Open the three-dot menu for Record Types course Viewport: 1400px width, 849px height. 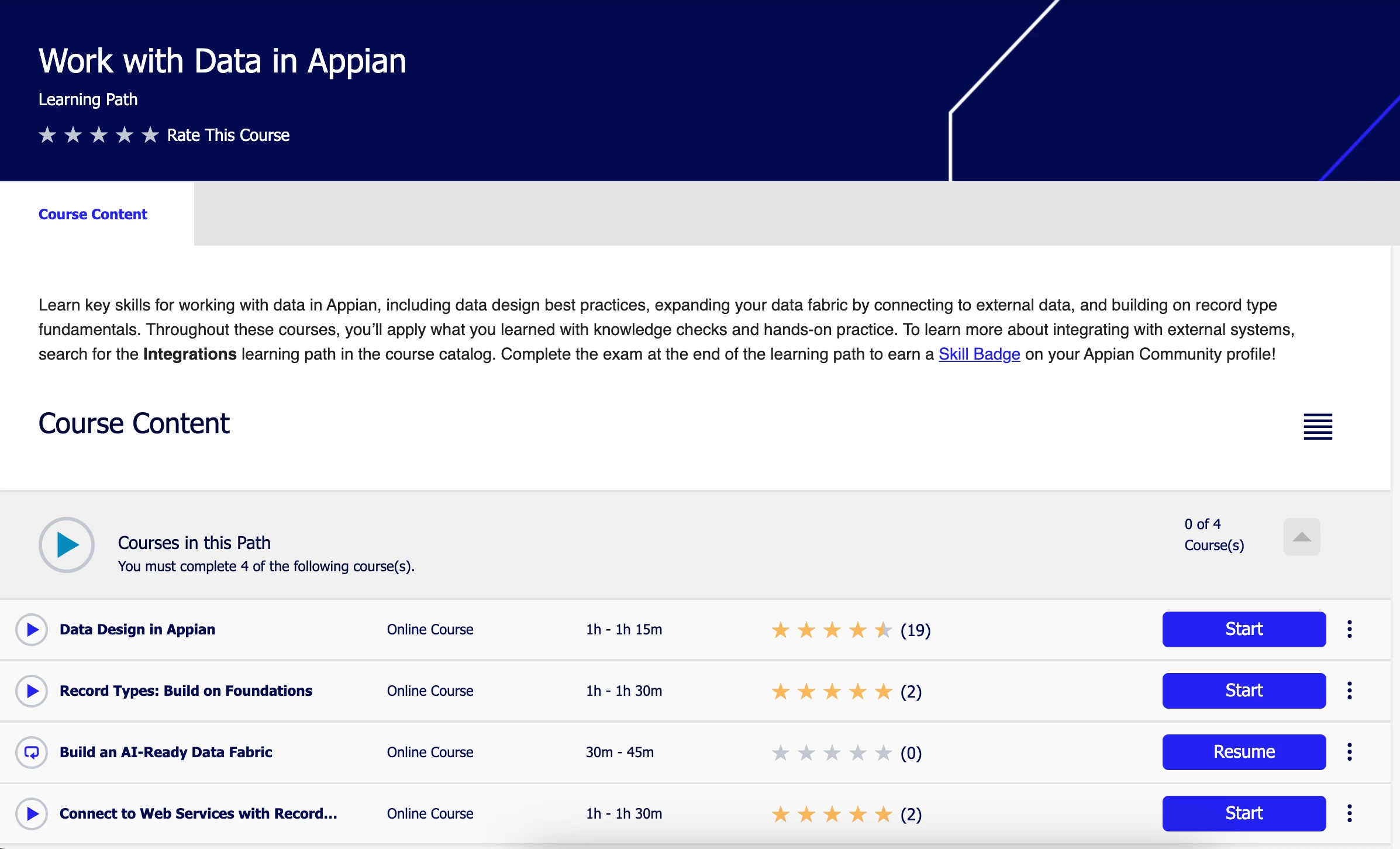[x=1350, y=691]
